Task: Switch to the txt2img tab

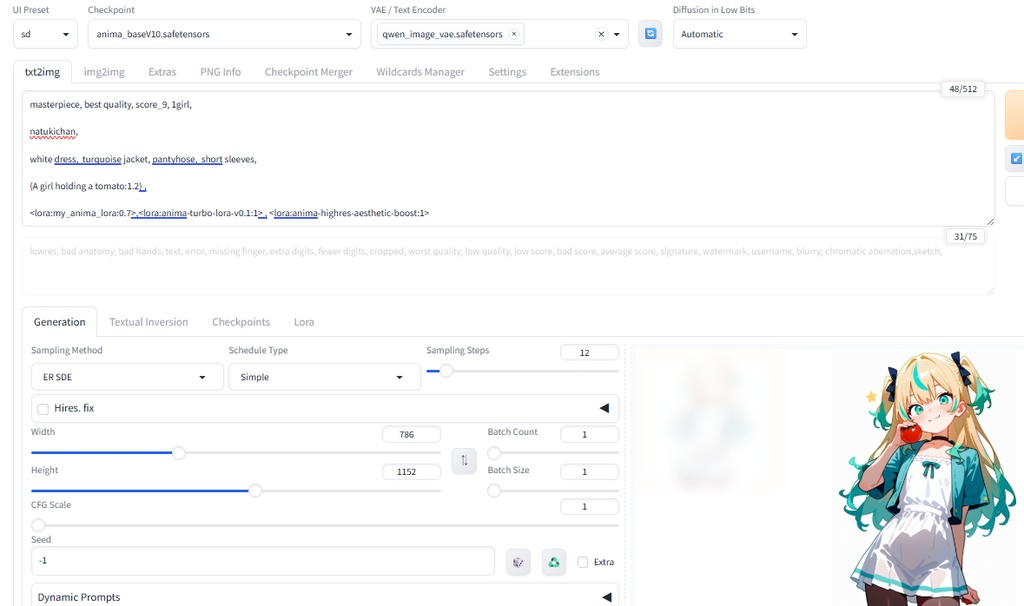Action: (42, 72)
